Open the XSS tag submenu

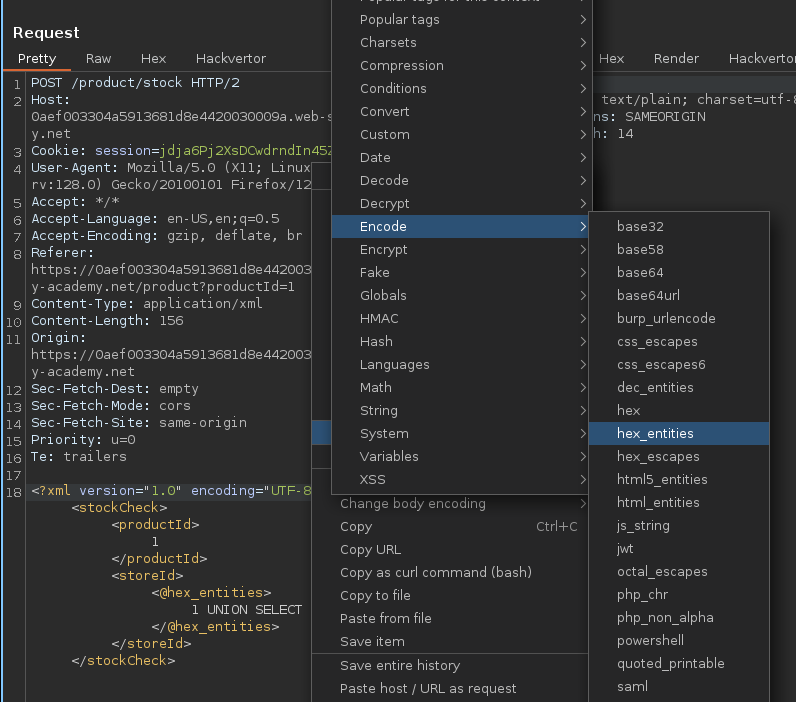click(374, 479)
